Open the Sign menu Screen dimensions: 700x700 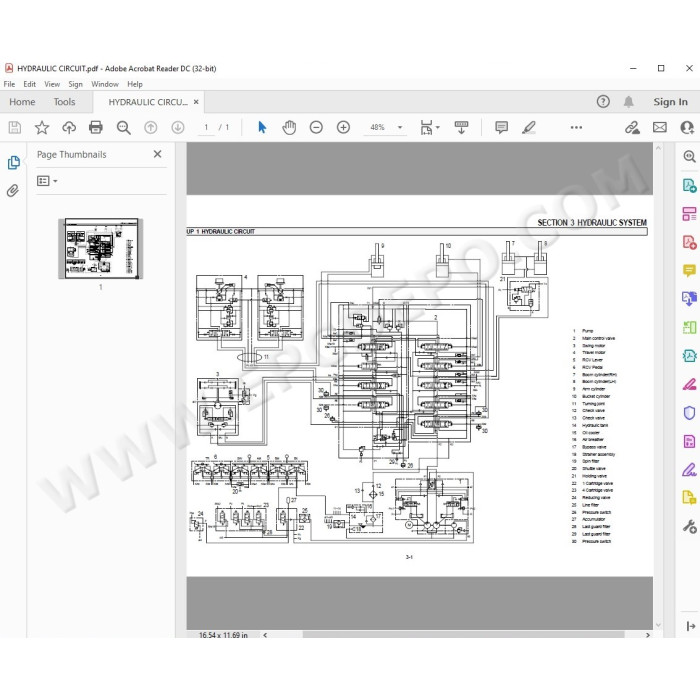point(75,84)
